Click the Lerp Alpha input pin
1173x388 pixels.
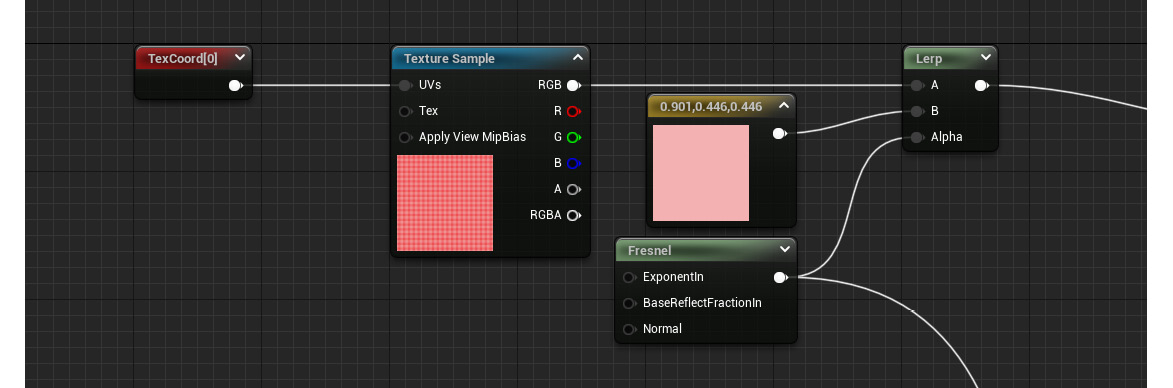[x=917, y=138]
